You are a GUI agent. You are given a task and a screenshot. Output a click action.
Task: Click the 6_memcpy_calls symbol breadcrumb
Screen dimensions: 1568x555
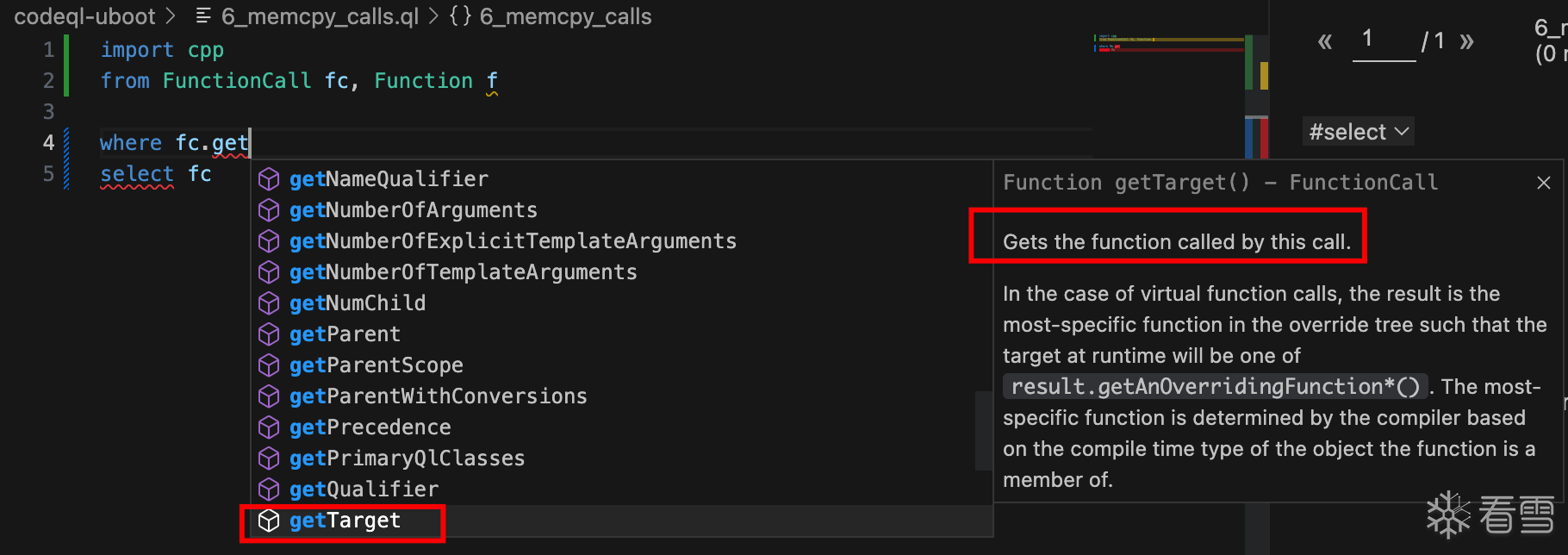click(564, 16)
